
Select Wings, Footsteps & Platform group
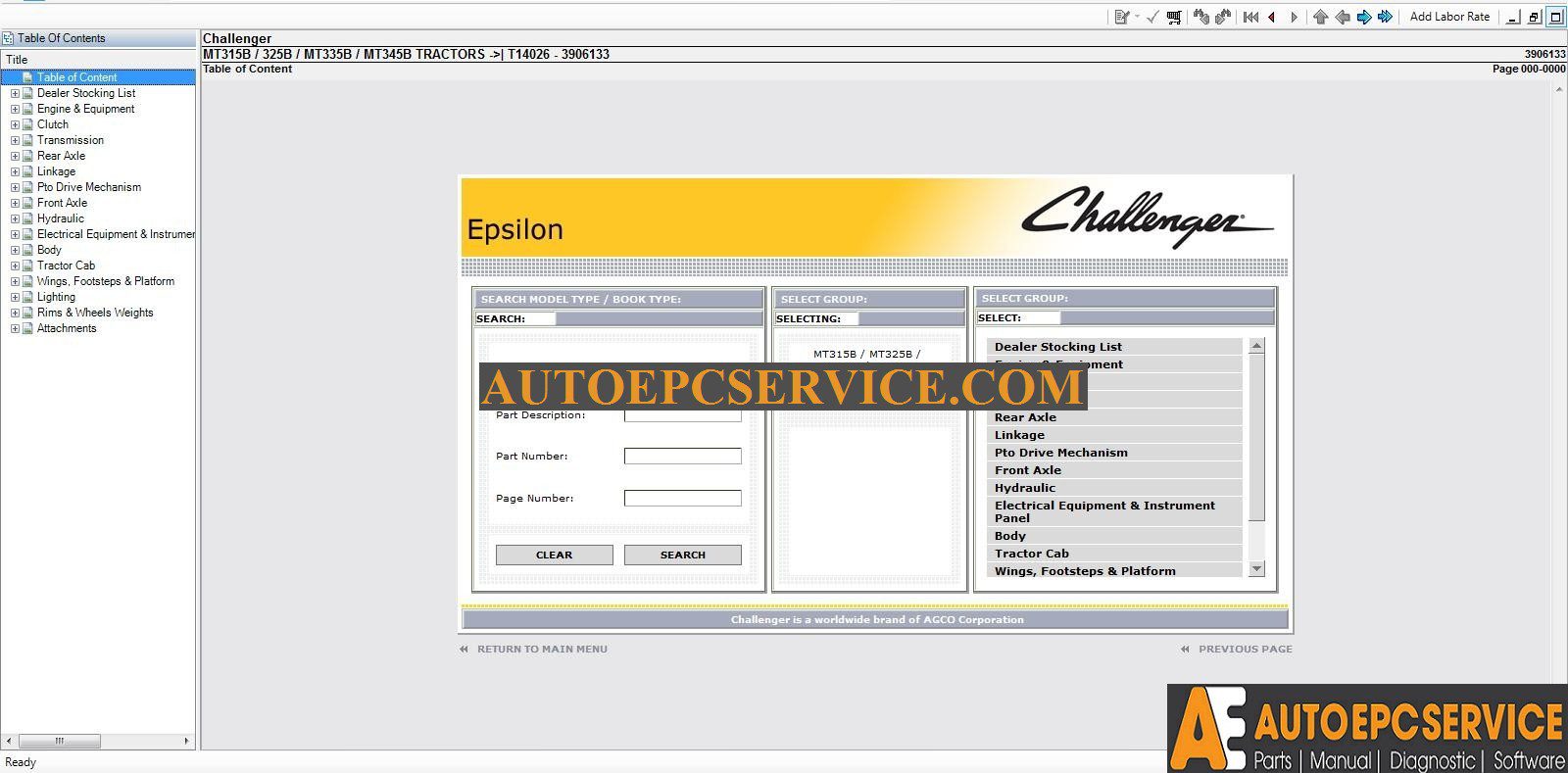pos(1114,570)
